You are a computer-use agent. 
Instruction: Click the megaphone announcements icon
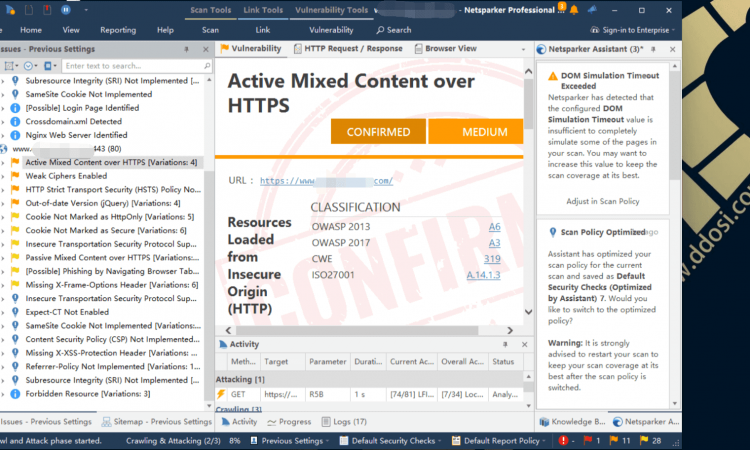pyautogui.click(x=592, y=10)
